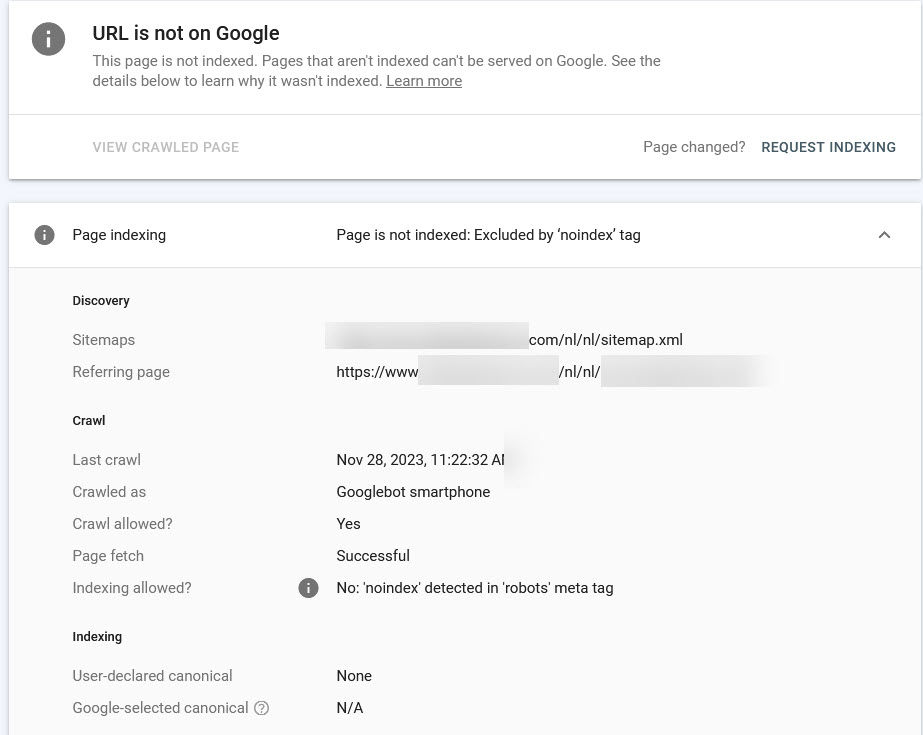Screen dimensions: 923x735
Task: Click the 'No: noindex detected in robots meta tag' text
Action: [475, 588]
